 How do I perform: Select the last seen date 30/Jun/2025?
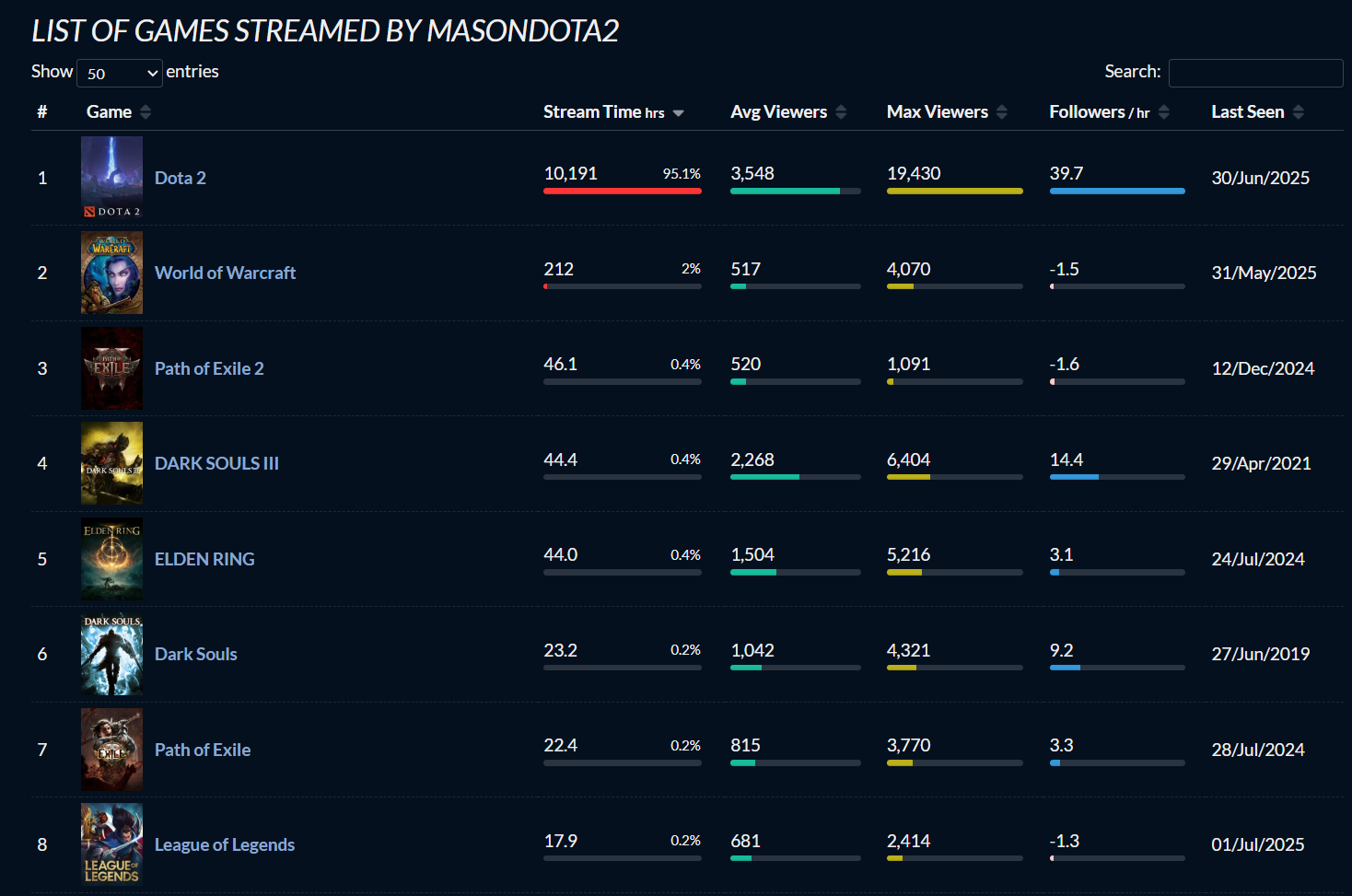1260,178
